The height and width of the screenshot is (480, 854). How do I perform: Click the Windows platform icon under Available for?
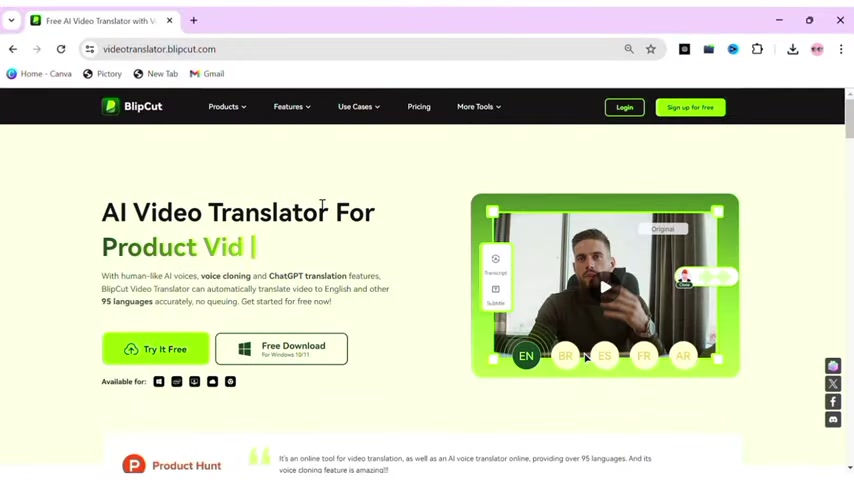click(x=158, y=381)
